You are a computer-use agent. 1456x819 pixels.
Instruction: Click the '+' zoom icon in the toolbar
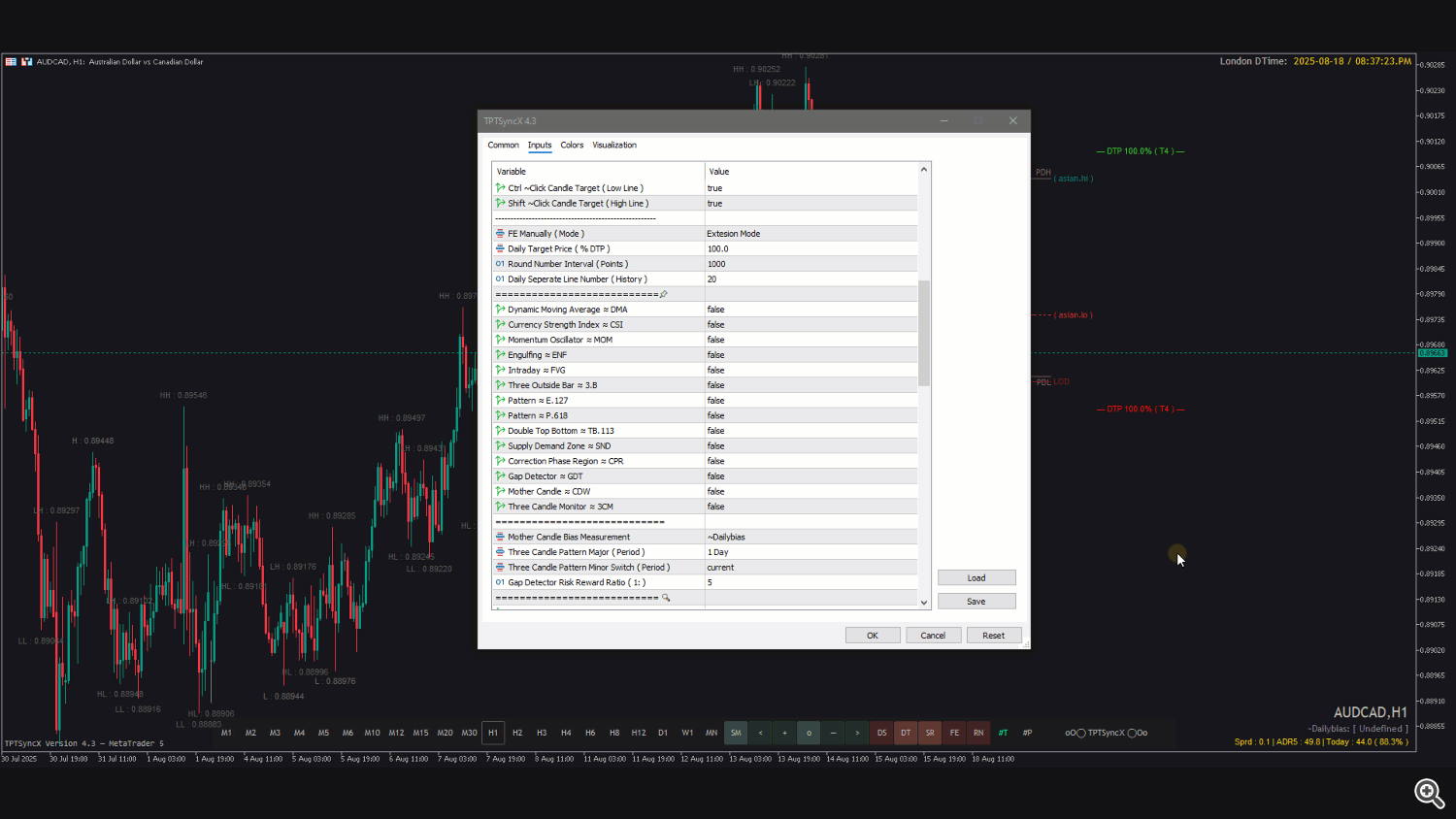click(x=784, y=733)
